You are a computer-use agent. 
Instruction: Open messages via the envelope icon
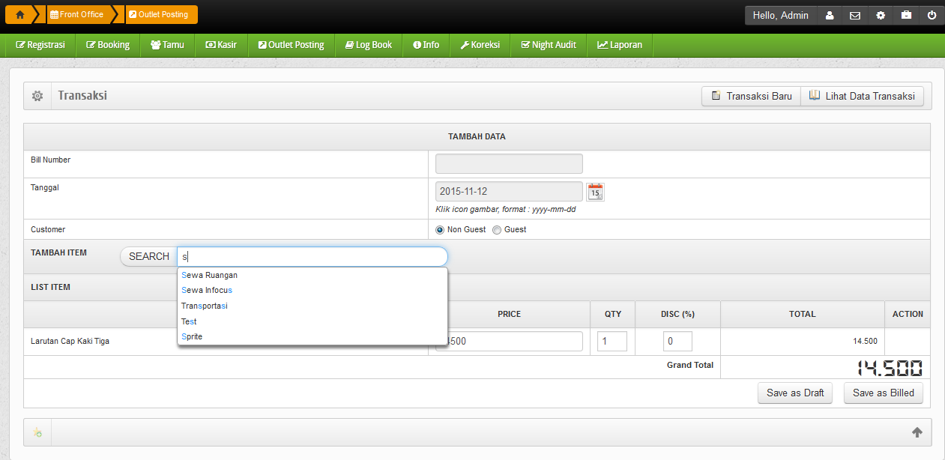click(x=855, y=16)
